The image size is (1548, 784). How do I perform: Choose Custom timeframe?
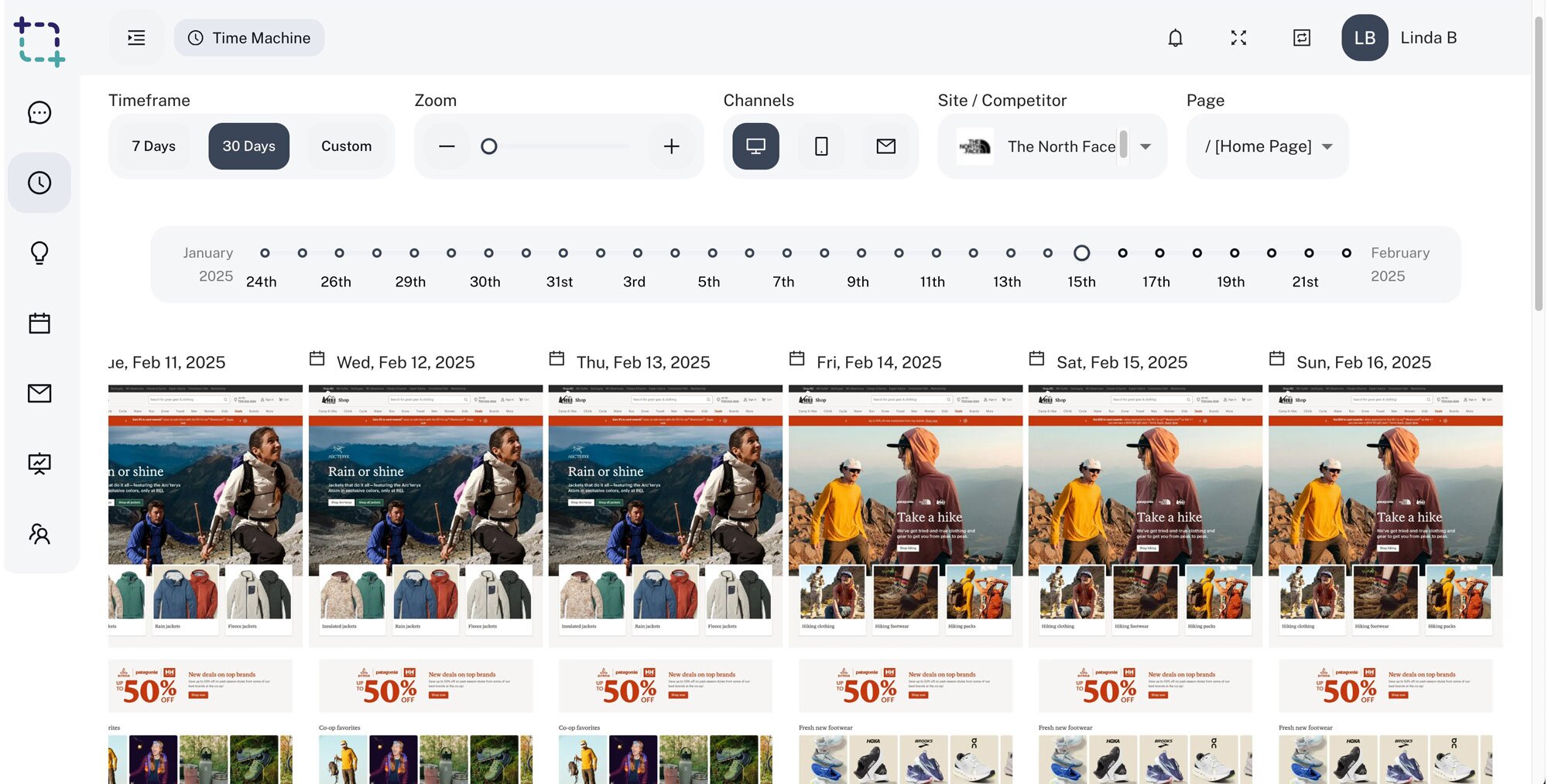[346, 146]
